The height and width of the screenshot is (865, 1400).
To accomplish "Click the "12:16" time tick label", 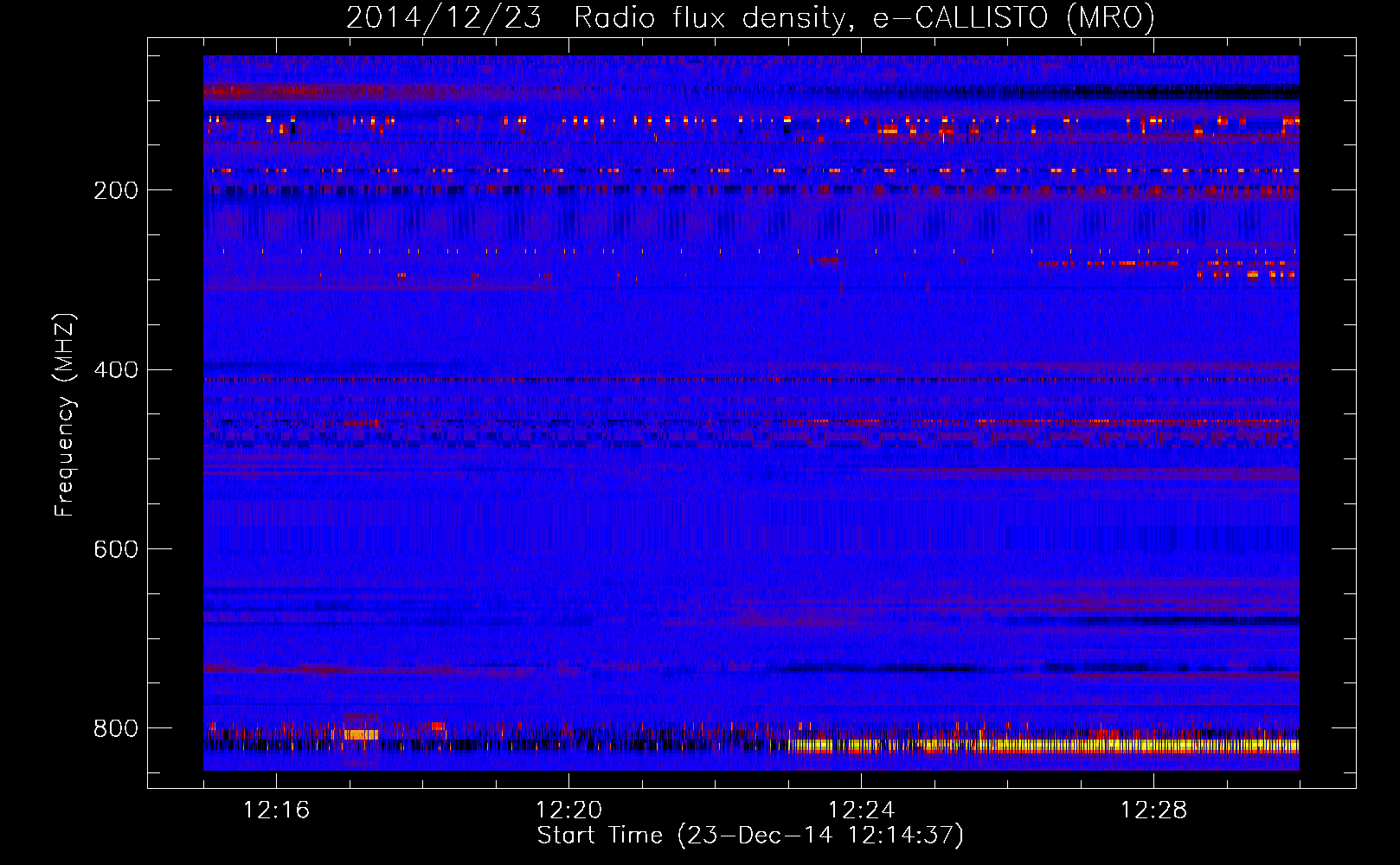I will (x=276, y=811).
